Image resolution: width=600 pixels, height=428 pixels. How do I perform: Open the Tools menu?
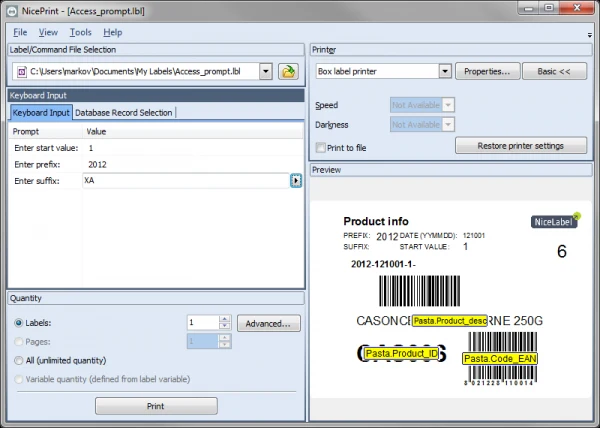[x=80, y=33]
